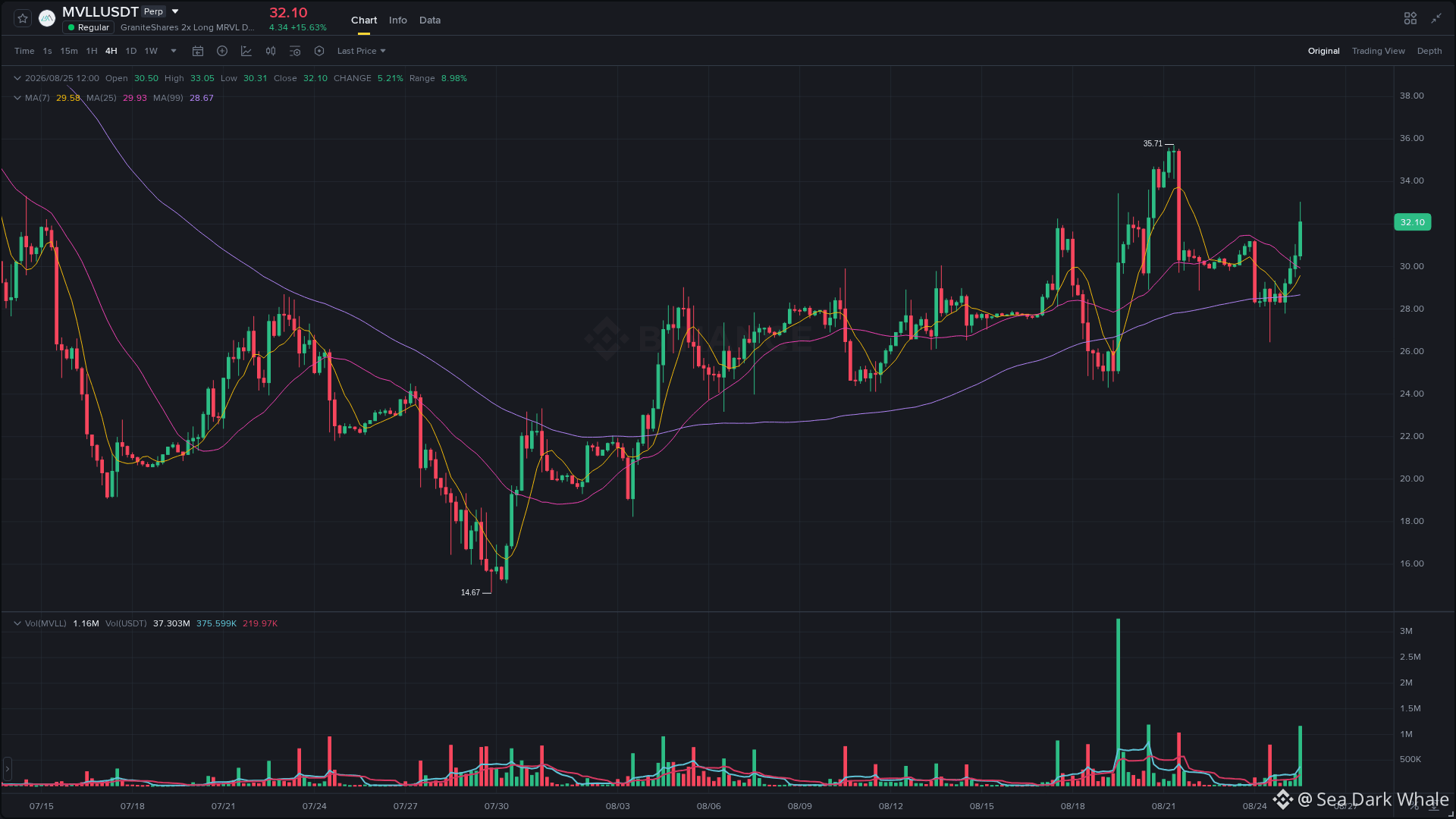Select the Original chart view
Image resolution: width=1456 pixels, height=819 pixels.
click(1324, 51)
